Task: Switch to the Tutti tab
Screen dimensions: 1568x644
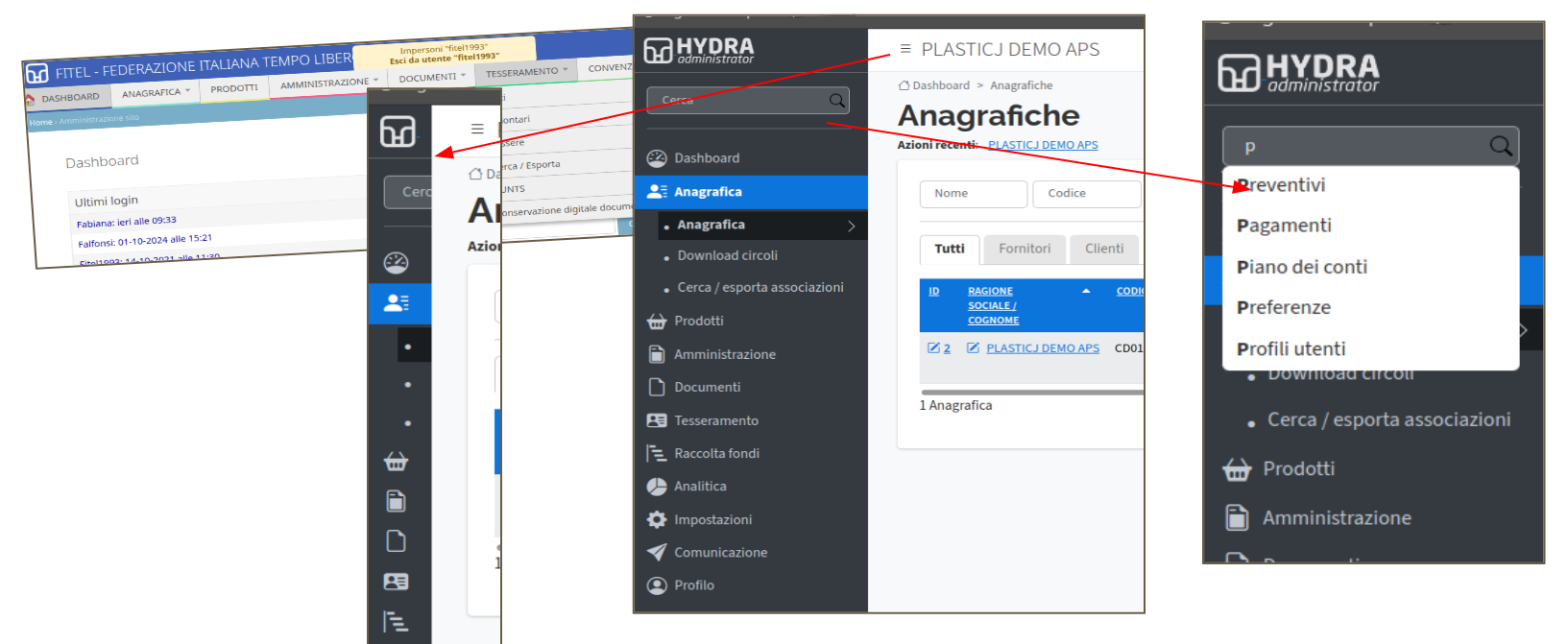Action: point(950,249)
